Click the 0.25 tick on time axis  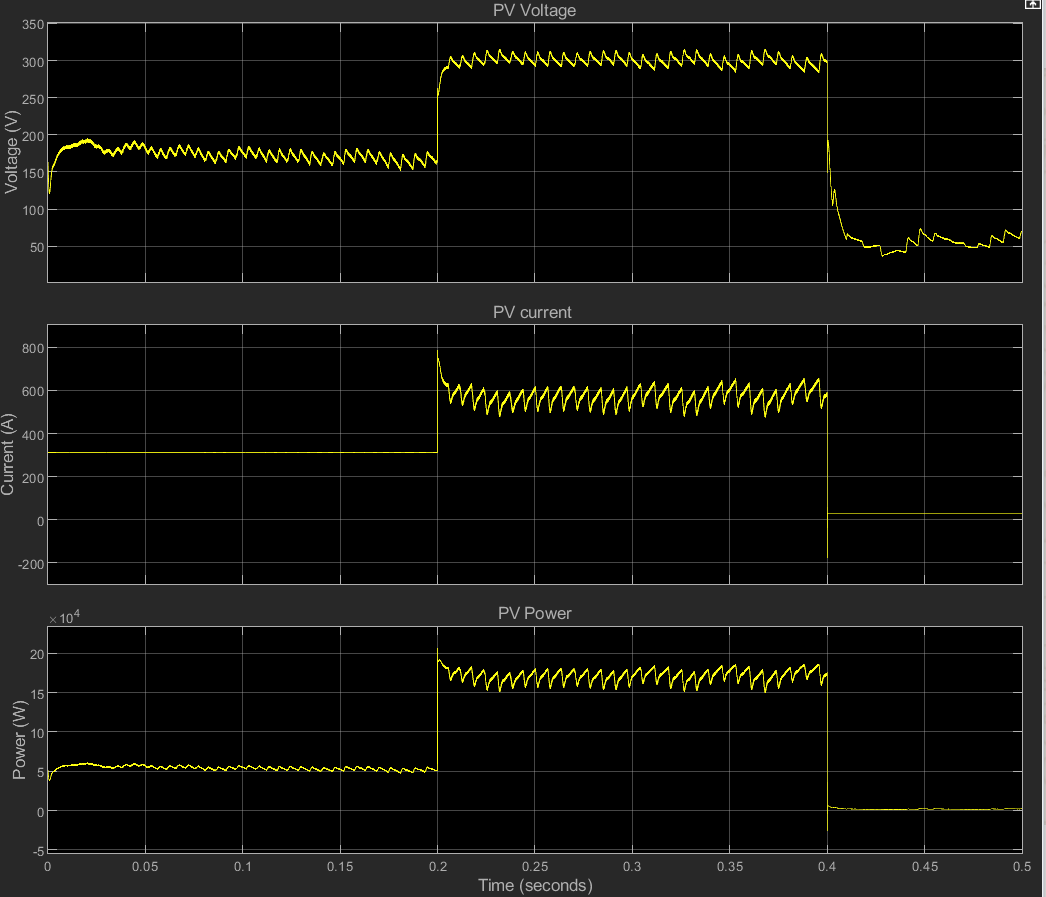tap(535, 866)
